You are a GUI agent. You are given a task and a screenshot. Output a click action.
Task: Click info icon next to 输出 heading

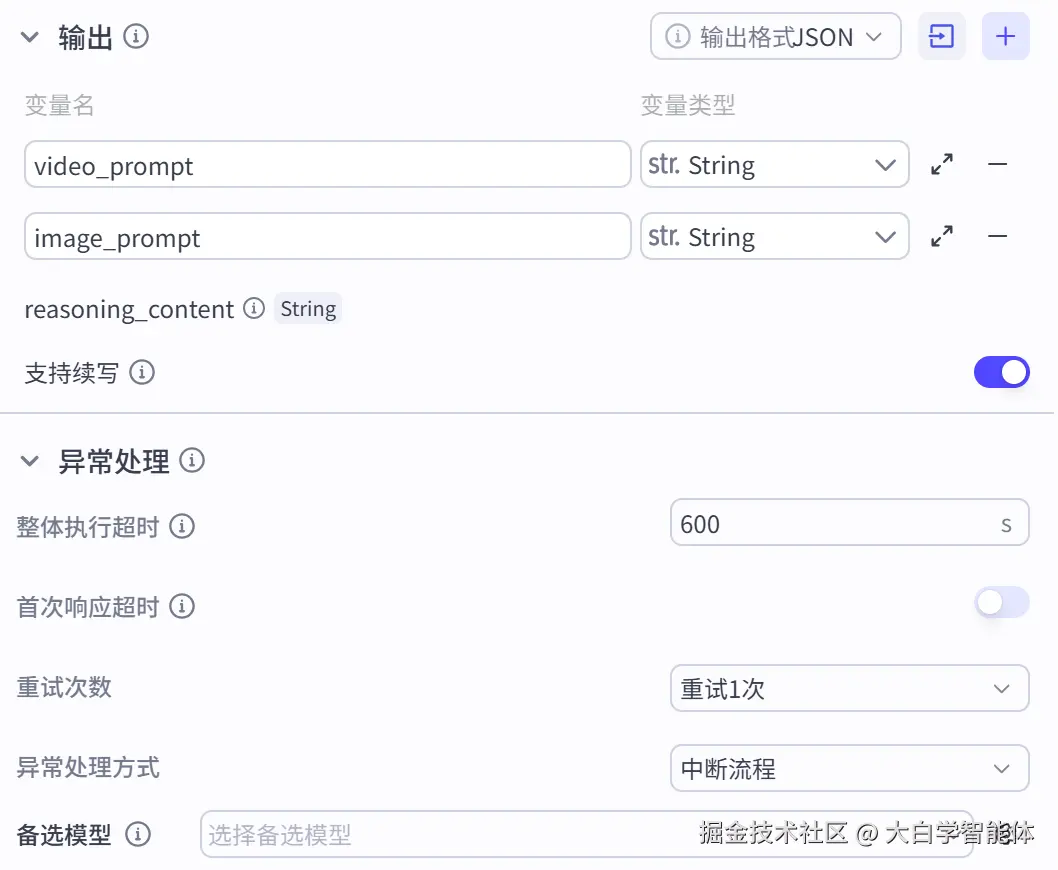(x=136, y=37)
